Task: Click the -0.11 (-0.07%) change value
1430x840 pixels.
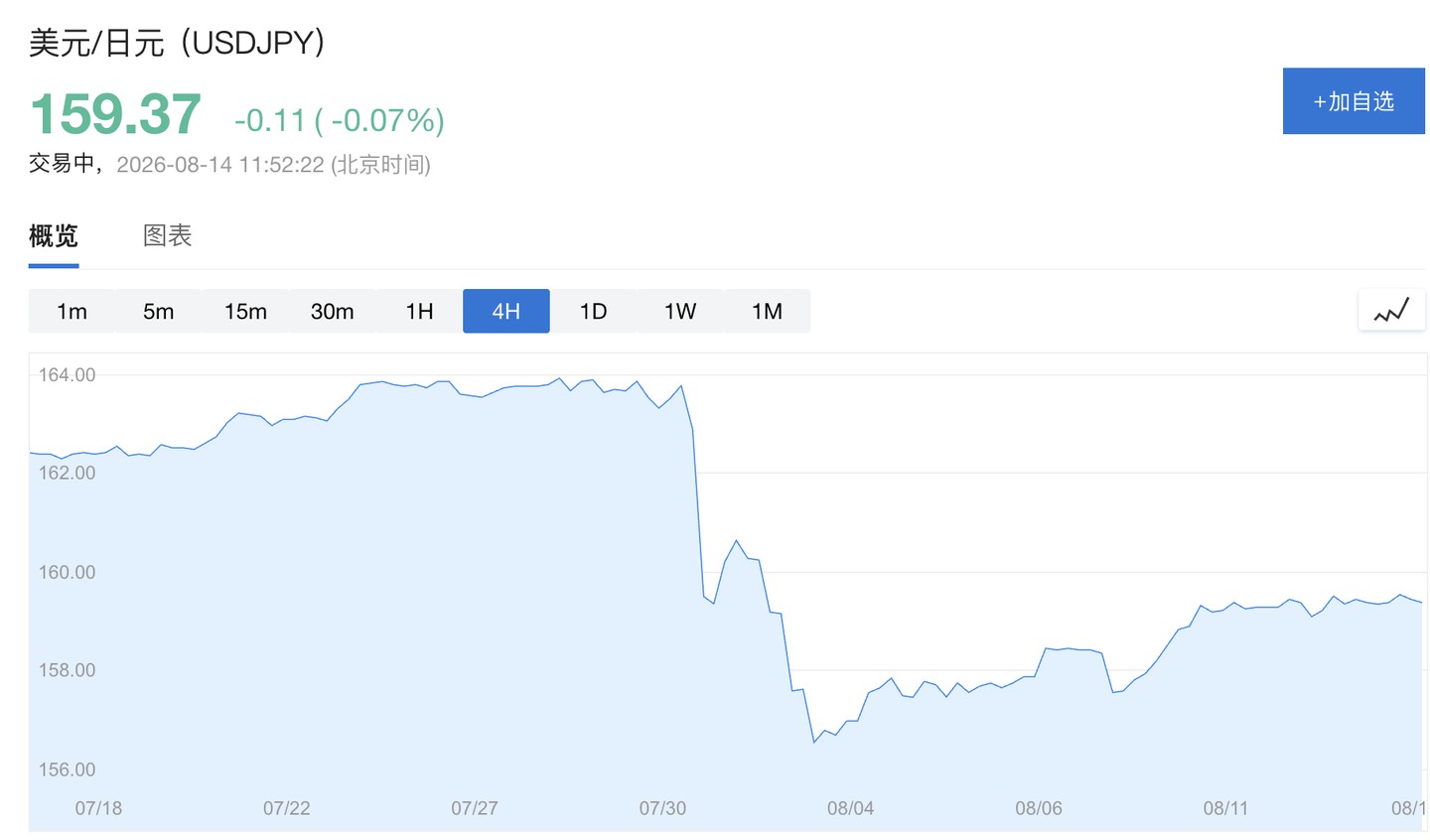Action: click(x=340, y=120)
